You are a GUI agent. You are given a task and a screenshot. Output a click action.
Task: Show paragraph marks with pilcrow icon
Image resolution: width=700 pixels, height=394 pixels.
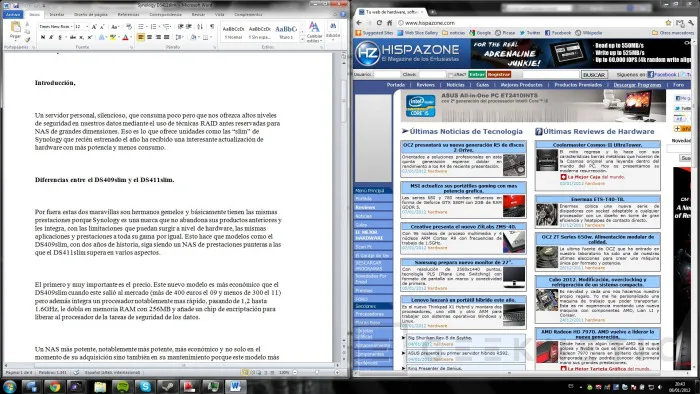(x=212, y=26)
